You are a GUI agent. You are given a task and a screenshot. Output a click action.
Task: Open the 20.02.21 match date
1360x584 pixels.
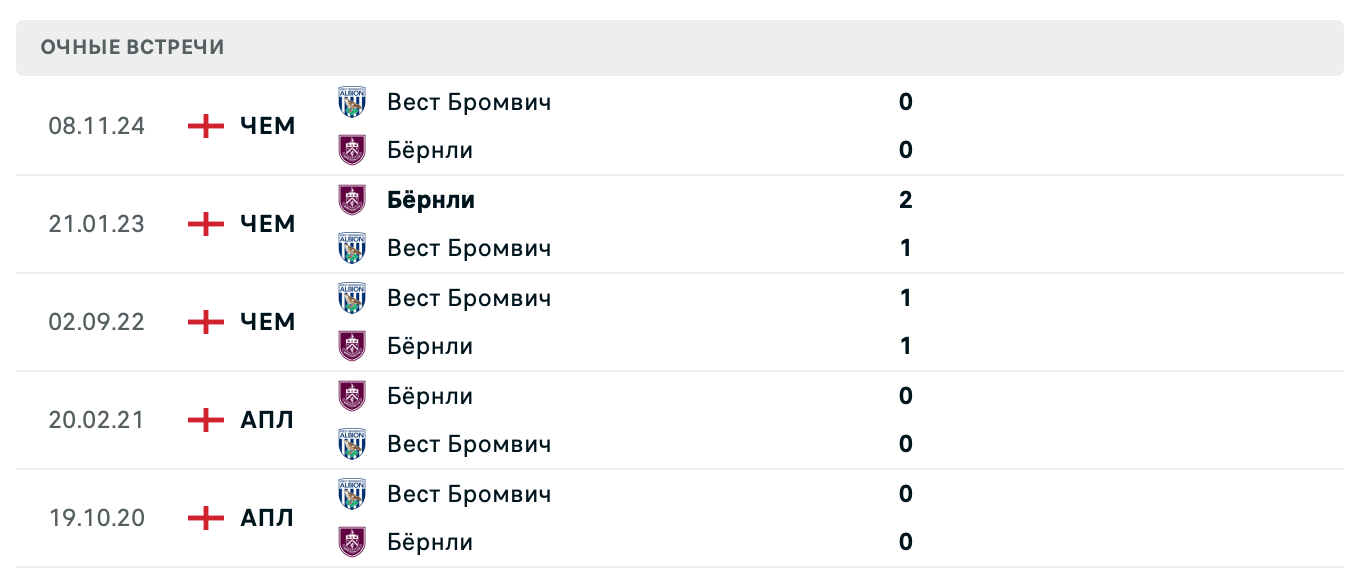tap(96, 420)
